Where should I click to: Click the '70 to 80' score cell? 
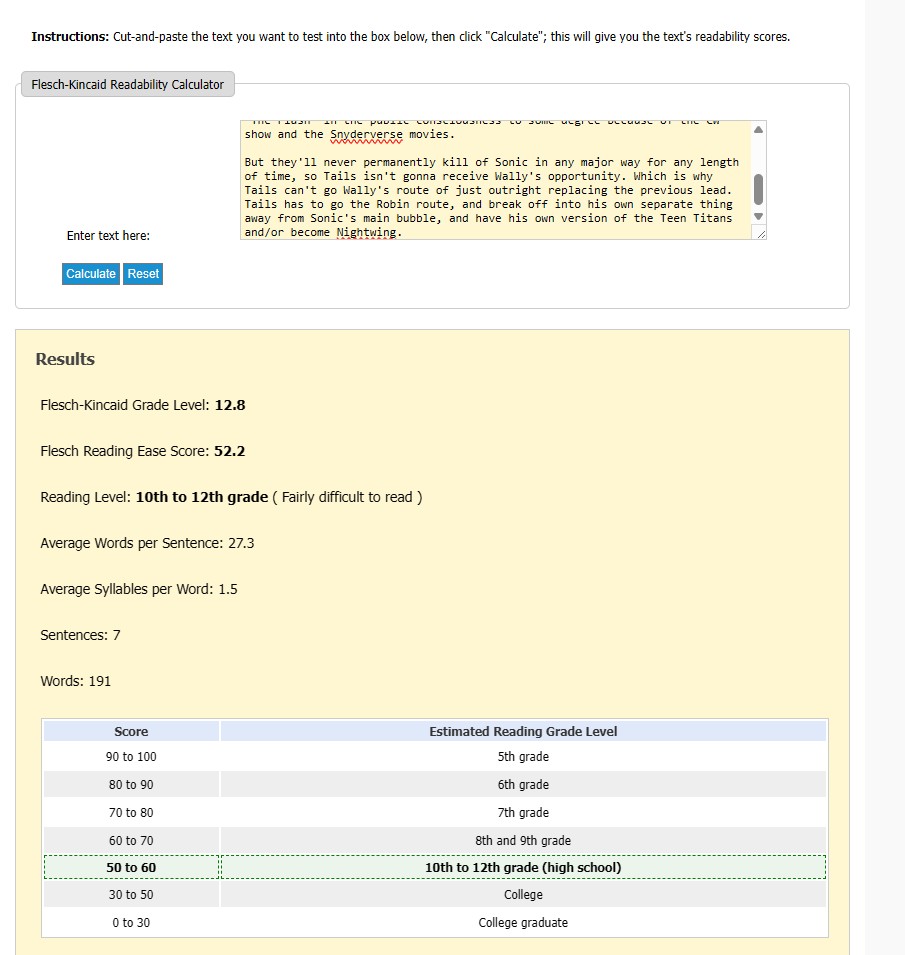click(131, 813)
